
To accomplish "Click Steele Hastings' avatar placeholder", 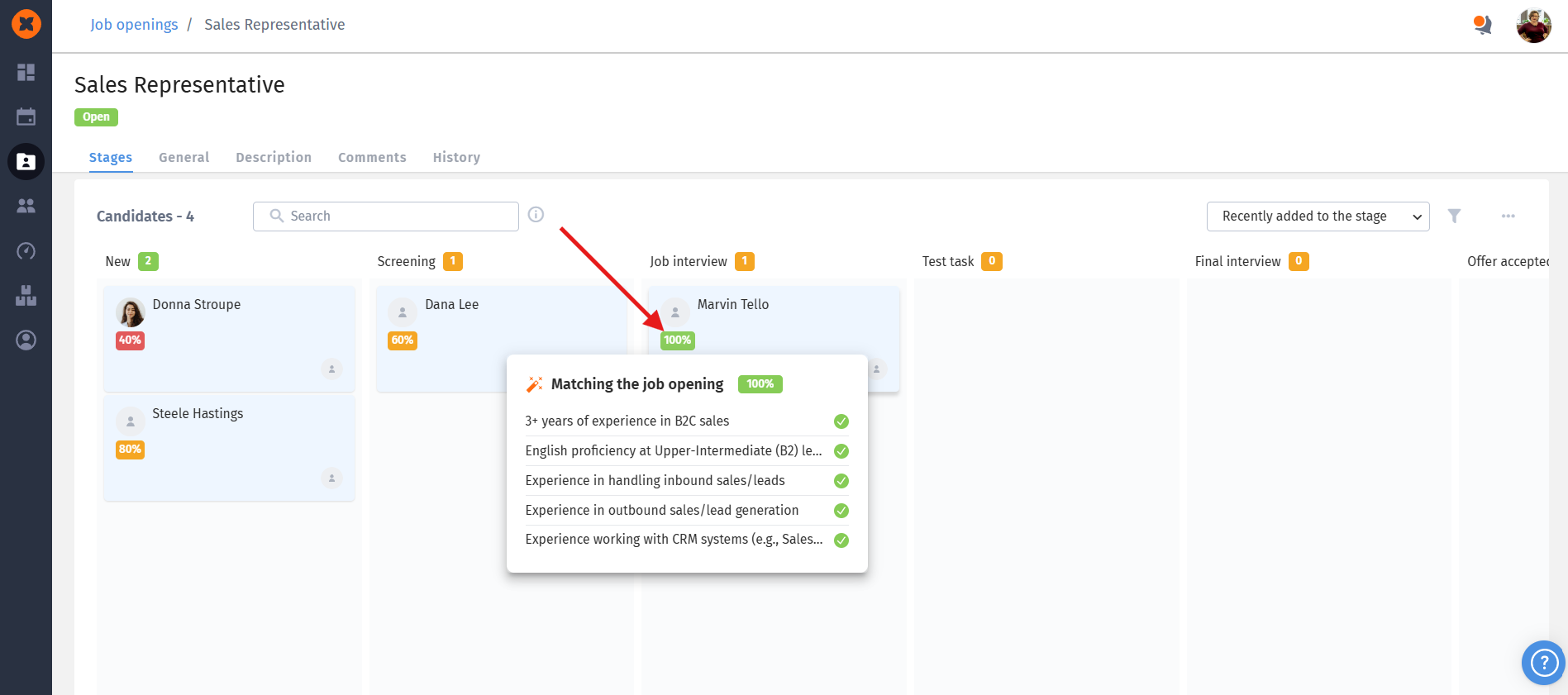I will pyautogui.click(x=131, y=421).
